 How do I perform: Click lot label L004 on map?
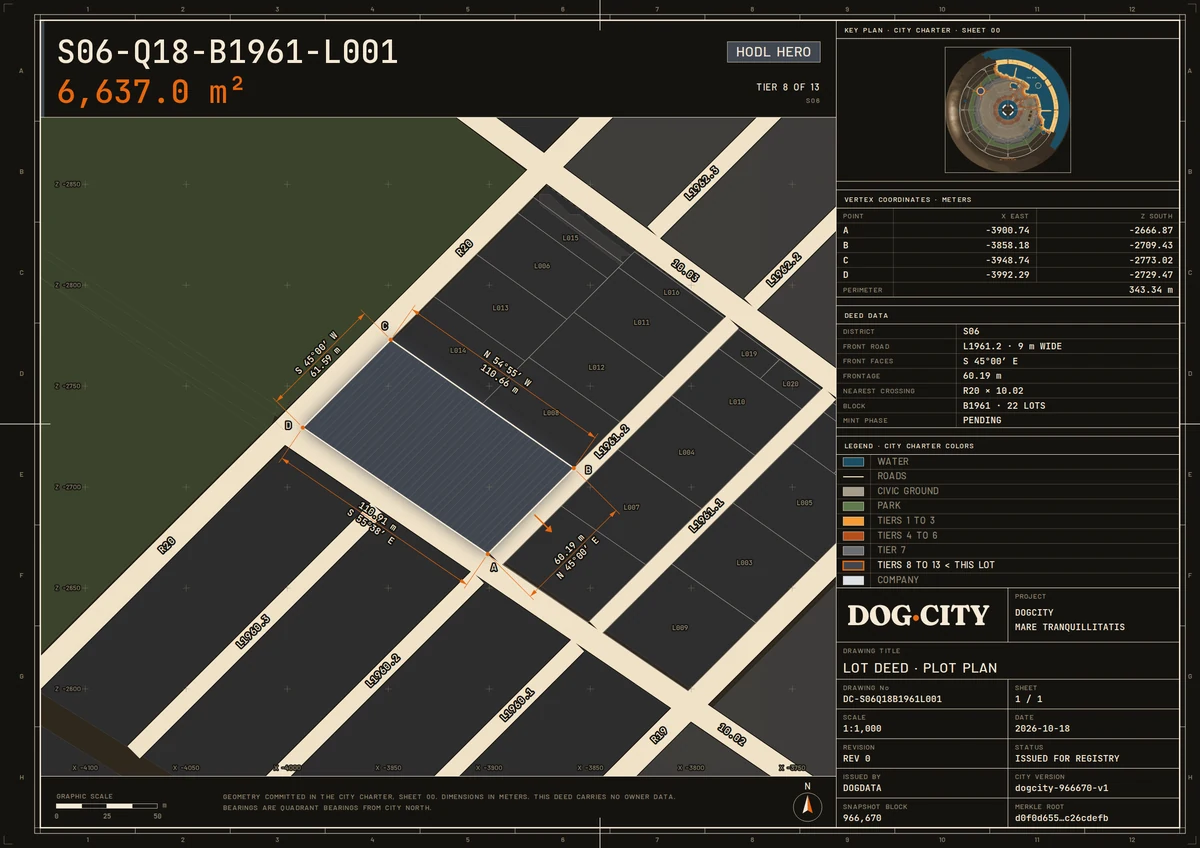click(x=686, y=453)
